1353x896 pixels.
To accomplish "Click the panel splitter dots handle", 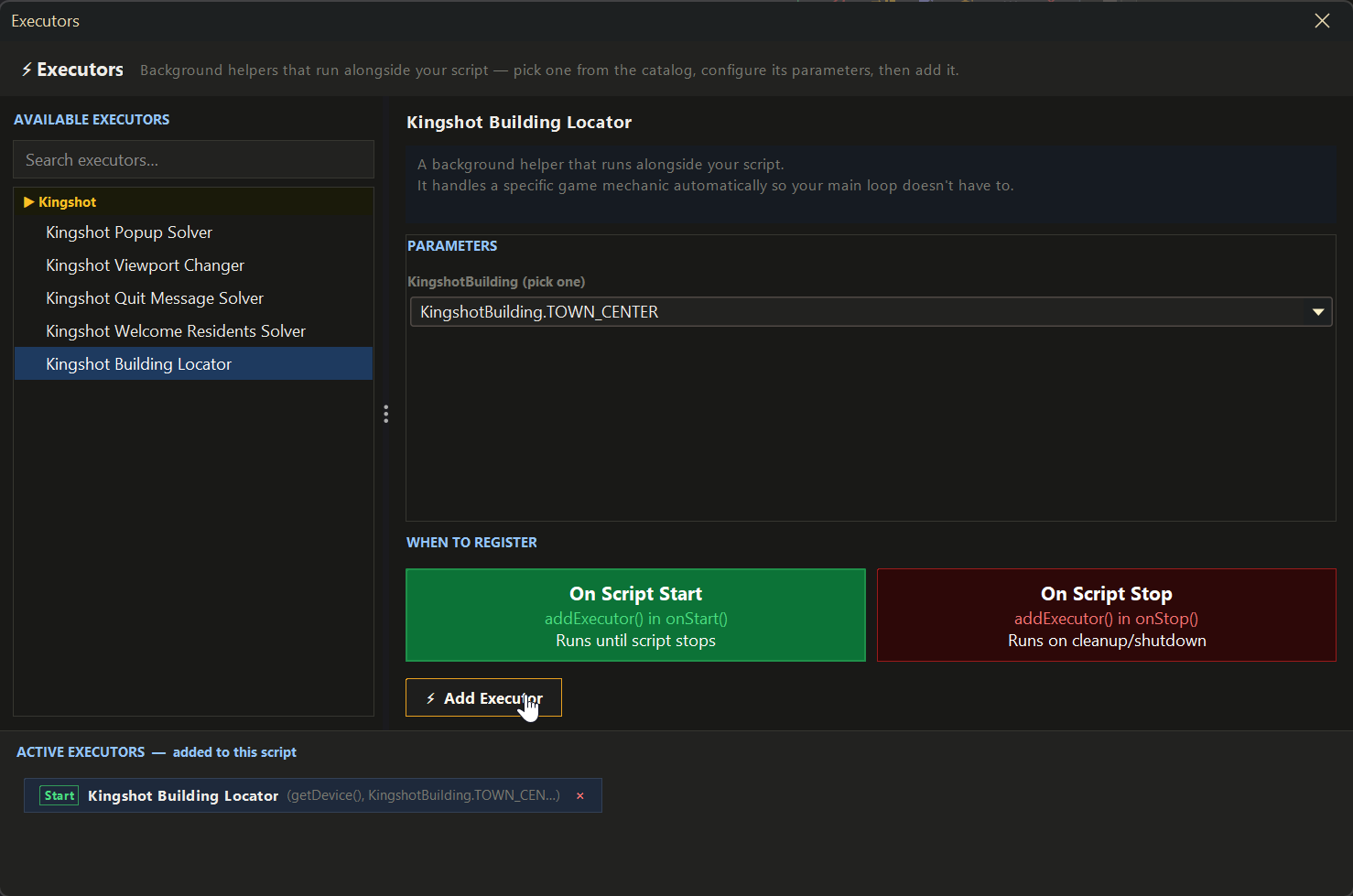I will (x=386, y=415).
